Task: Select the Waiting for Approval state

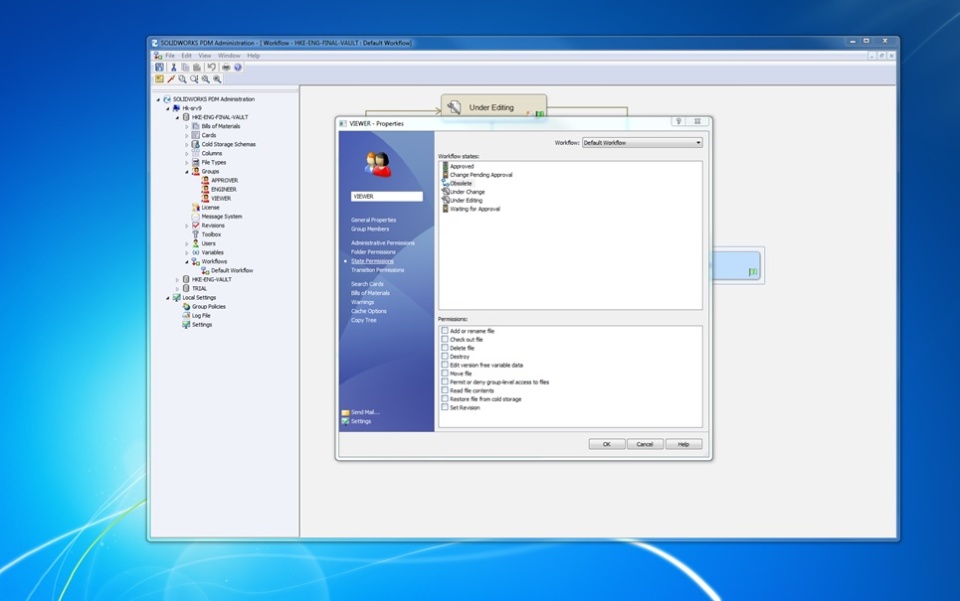Action: pos(474,209)
